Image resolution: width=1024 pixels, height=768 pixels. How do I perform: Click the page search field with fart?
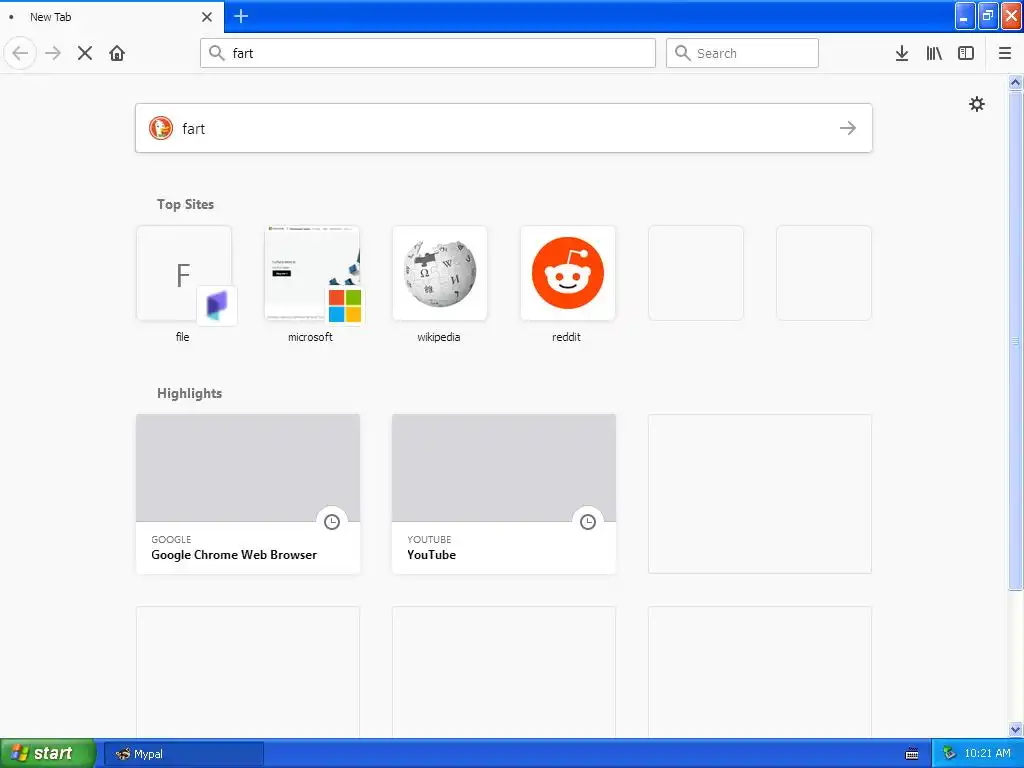coord(504,128)
